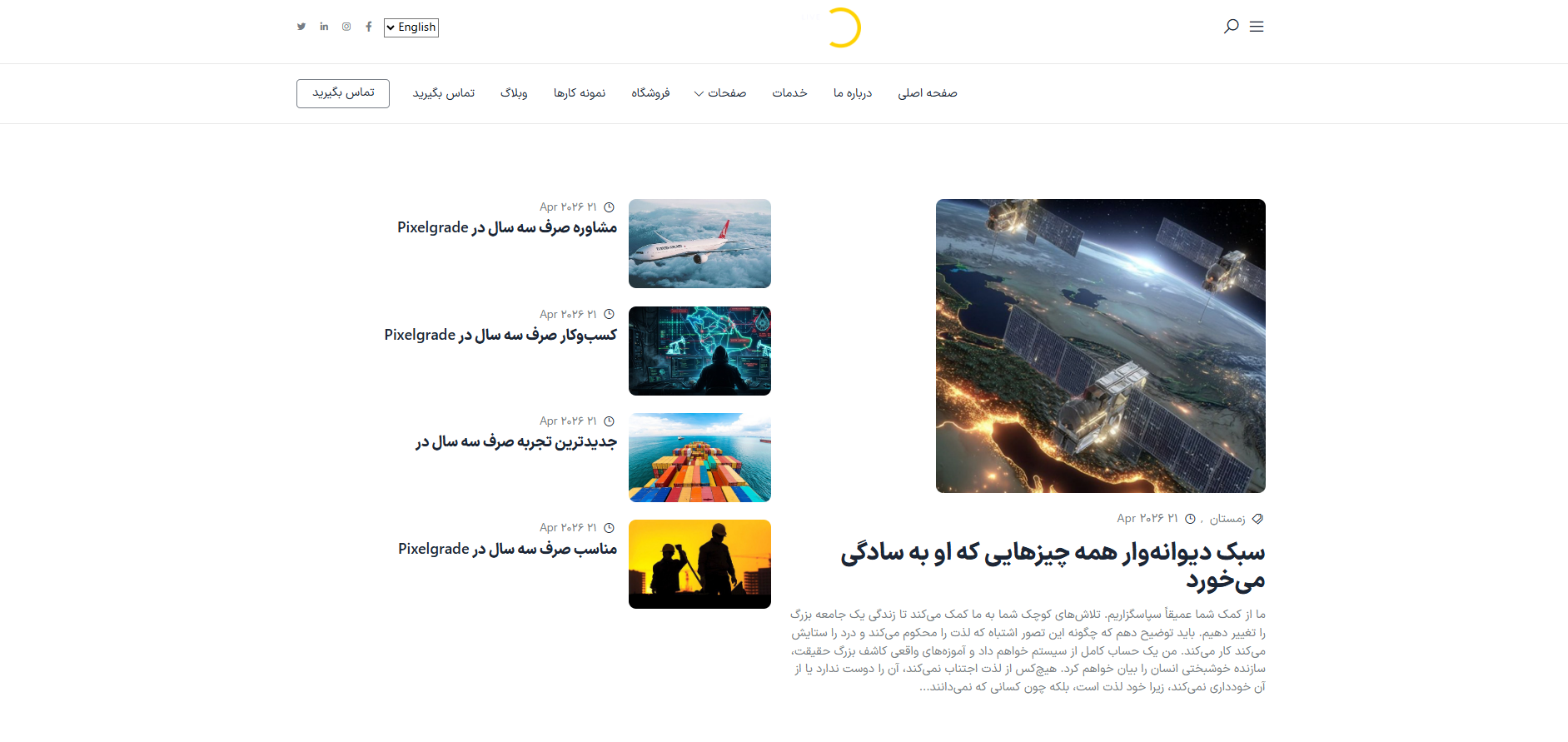Open the Facebook social link
The height and width of the screenshot is (742, 1568).
click(x=369, y=27)
